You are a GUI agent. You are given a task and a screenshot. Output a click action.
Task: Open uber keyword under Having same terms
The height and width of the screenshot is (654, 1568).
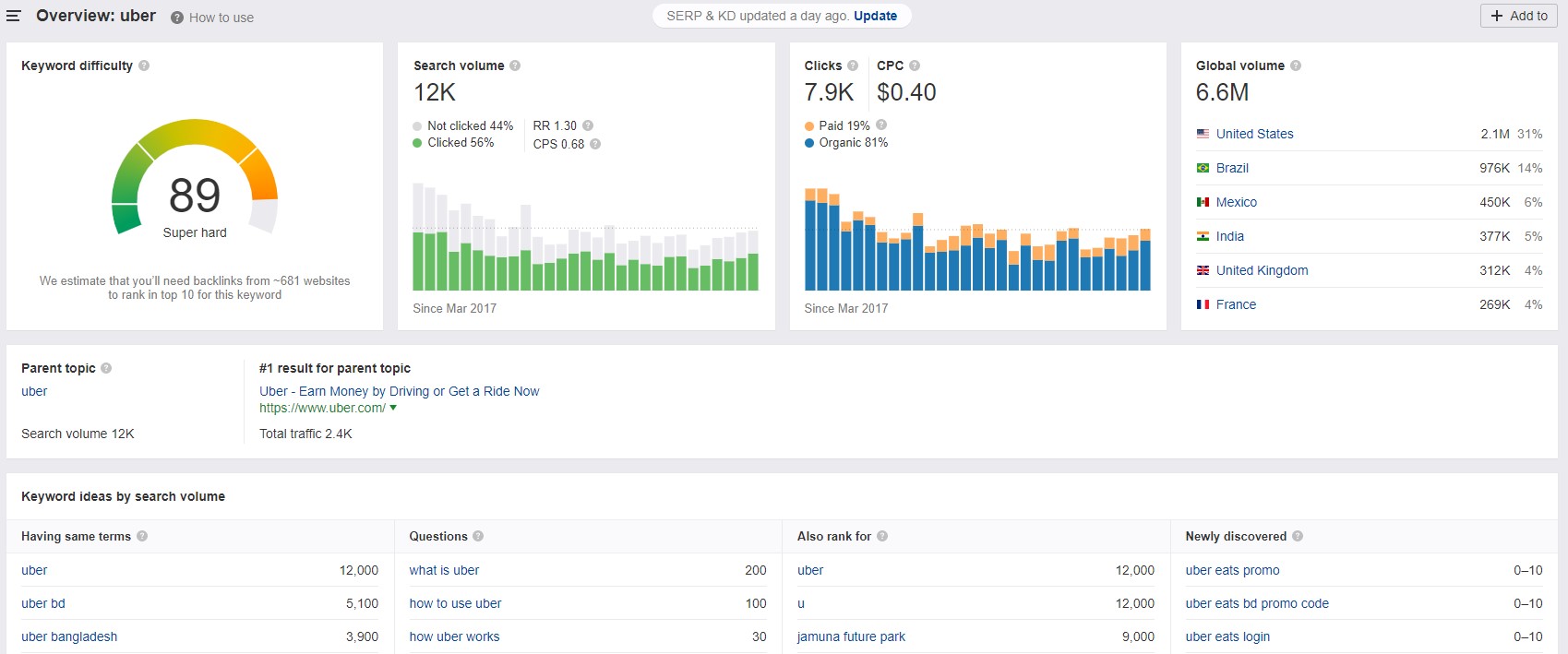pos(34,570)
